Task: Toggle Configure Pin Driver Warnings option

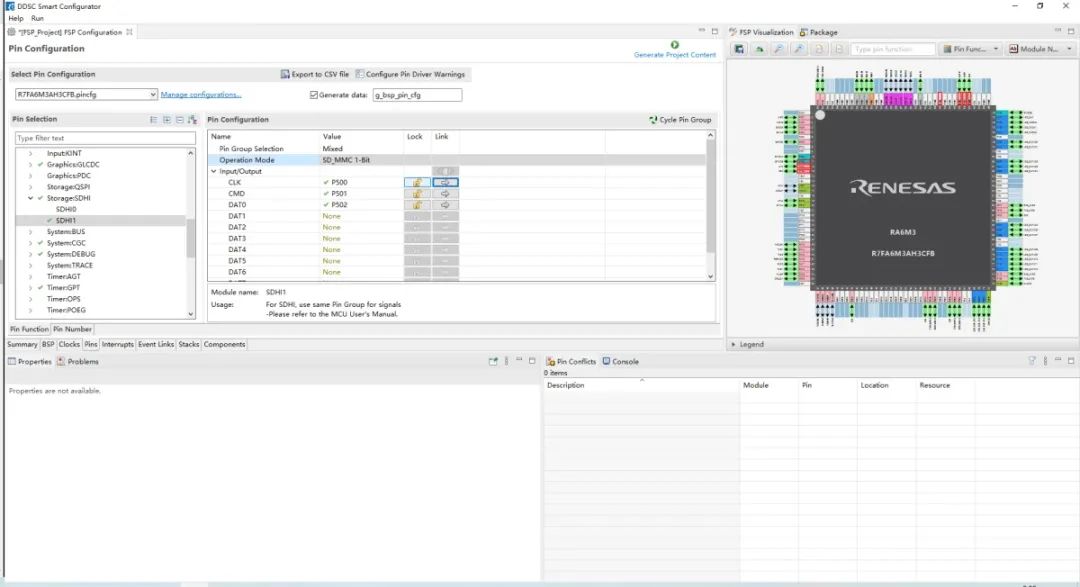Action: (410, 74)
